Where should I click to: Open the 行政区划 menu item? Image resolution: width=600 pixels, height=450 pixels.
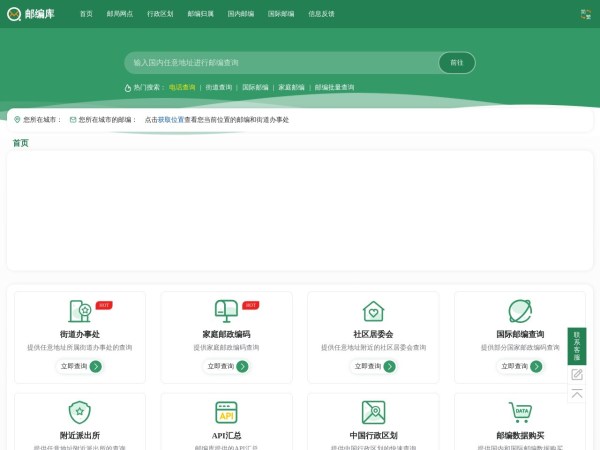tap(160, 14)
